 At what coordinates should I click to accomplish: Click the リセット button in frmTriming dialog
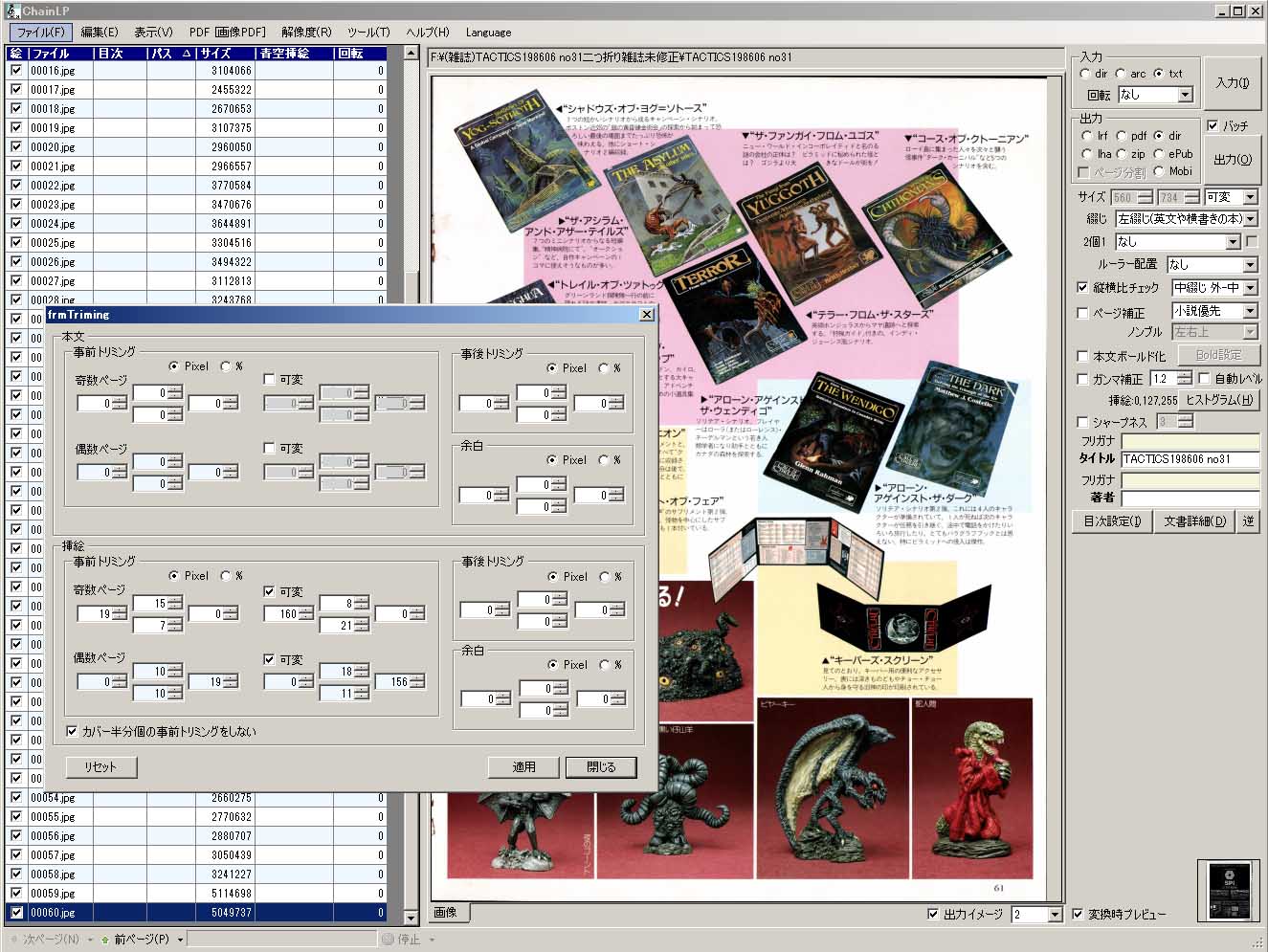point(100,767)
